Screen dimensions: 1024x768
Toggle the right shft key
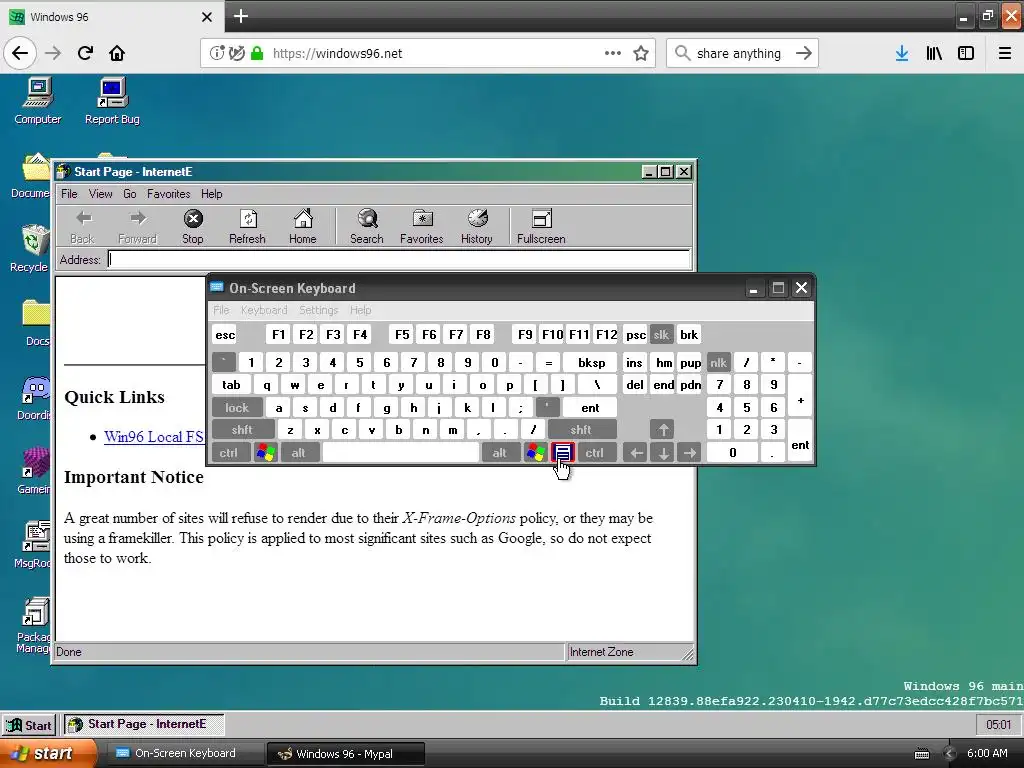(x=581, y=430)
